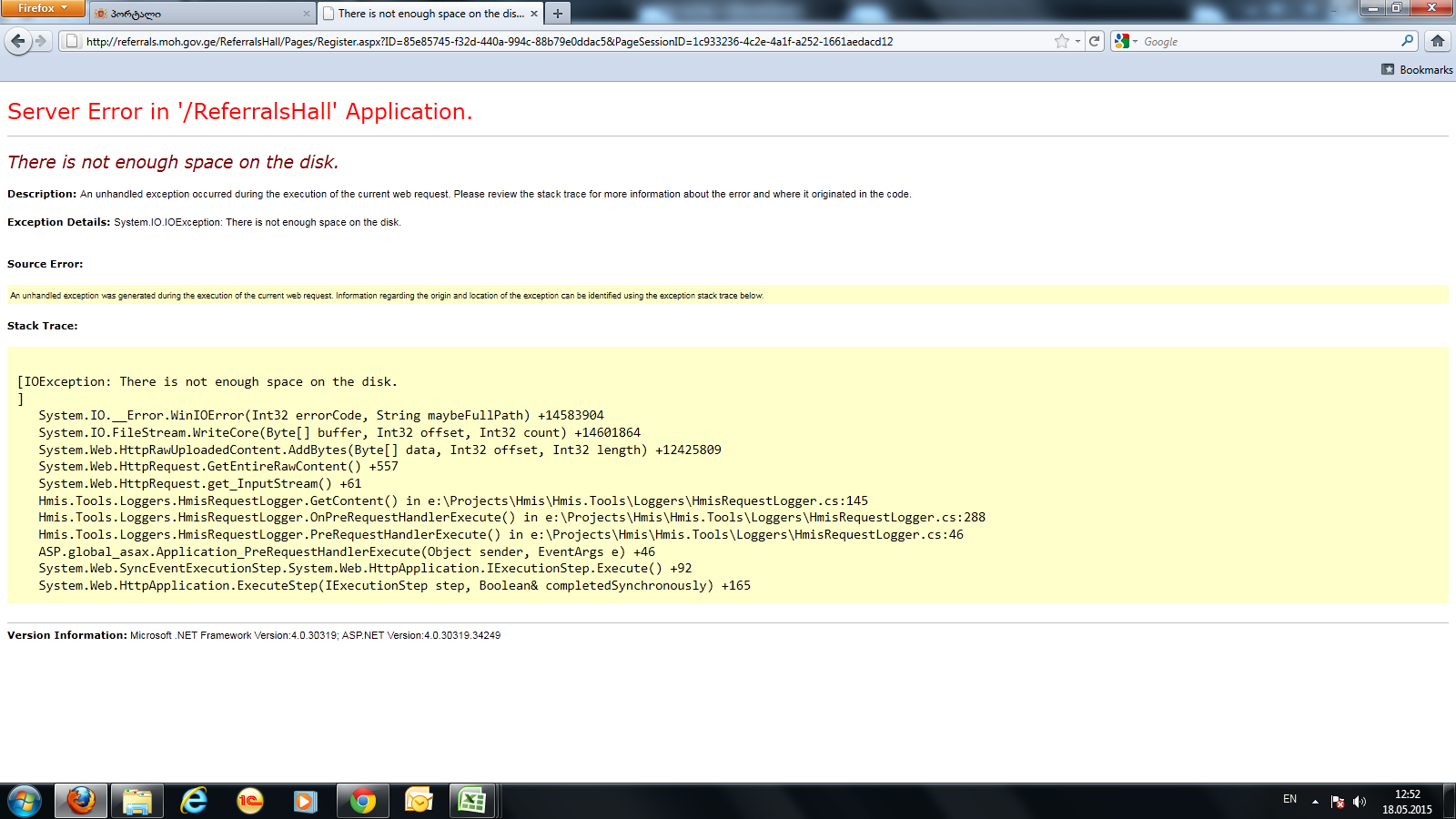Reload the page with the refresh icon
The width and height of the screenshot is (1456, 819).
tap(1095, 41)
